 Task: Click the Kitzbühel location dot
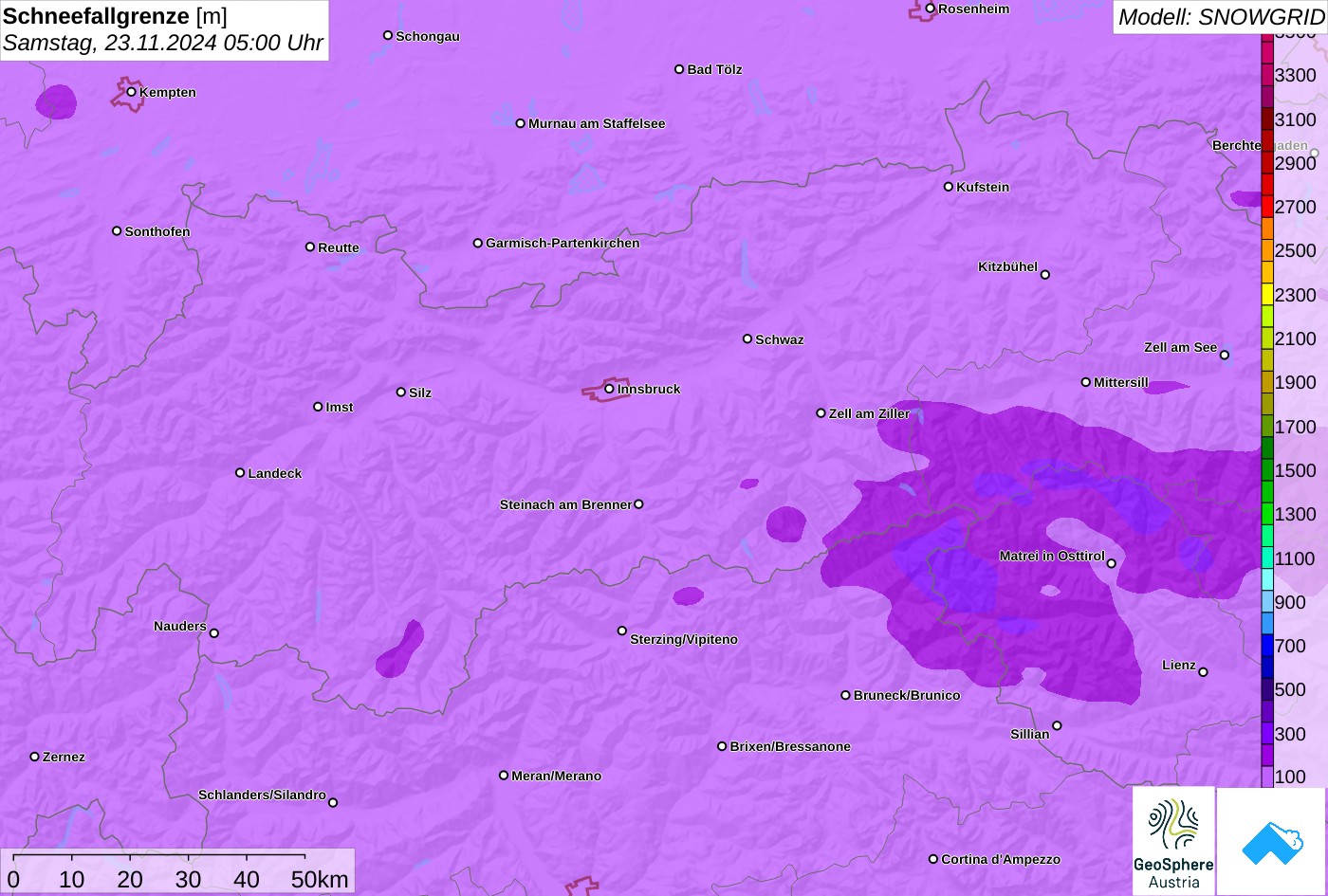pyautogui.click(x=1045, y=275)
